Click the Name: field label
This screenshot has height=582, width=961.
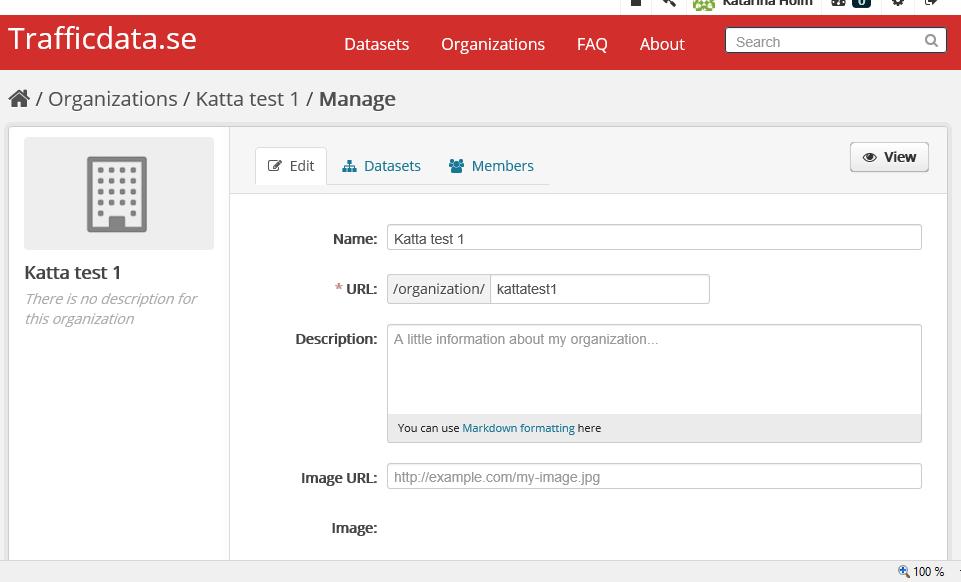[355, 239]
